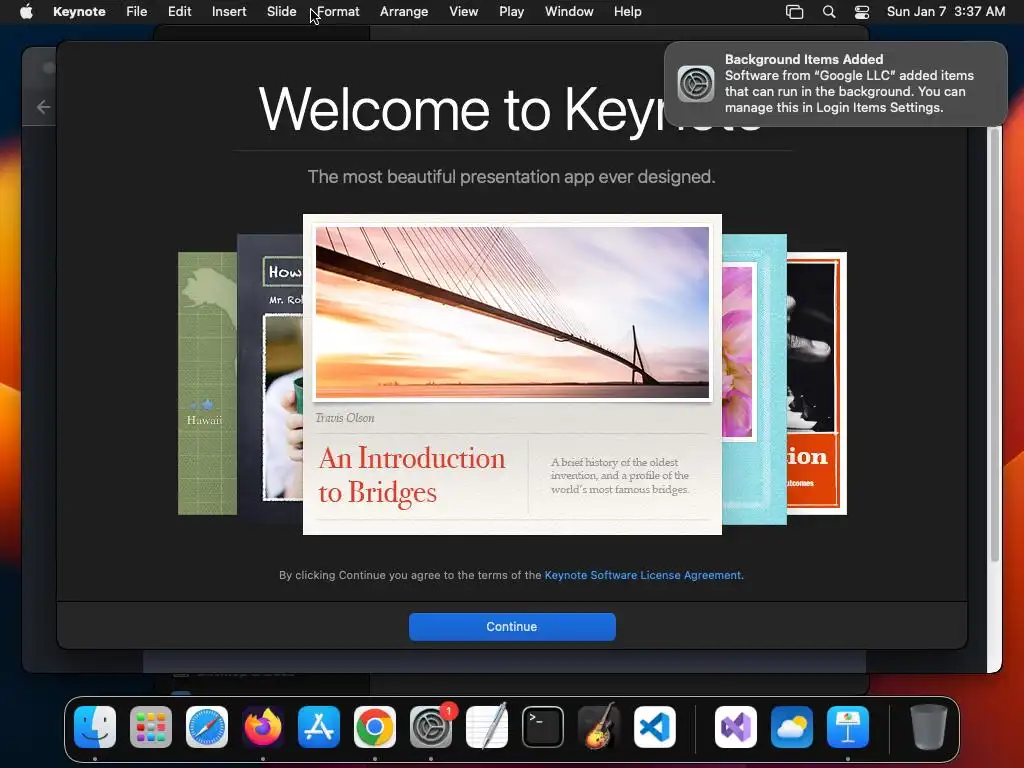The height and width of the screenshot is (768, 1024).
Task: Open the Finder icon in the Dock
Action: (x=95, y=727)
